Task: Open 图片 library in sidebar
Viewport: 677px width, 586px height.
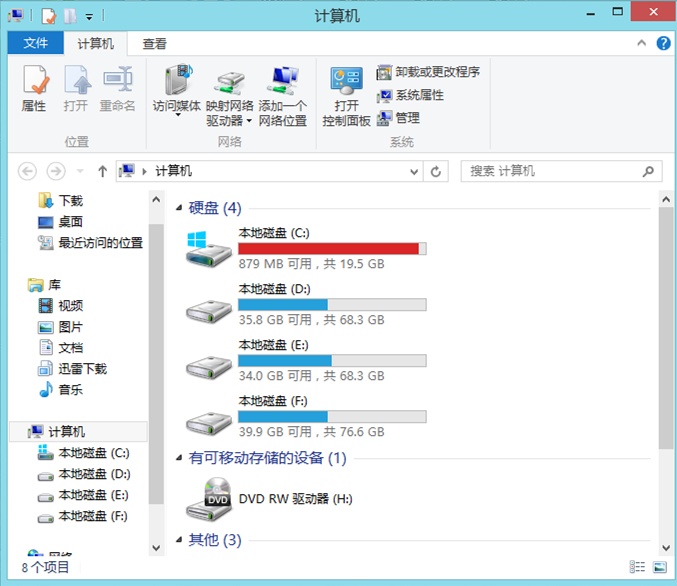Action: point(60,327)
